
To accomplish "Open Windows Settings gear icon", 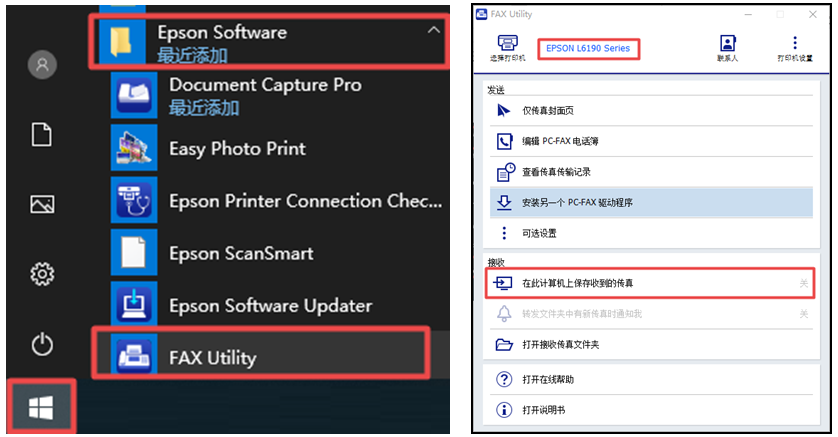I will pyautogui.click(x=42, y=274).
